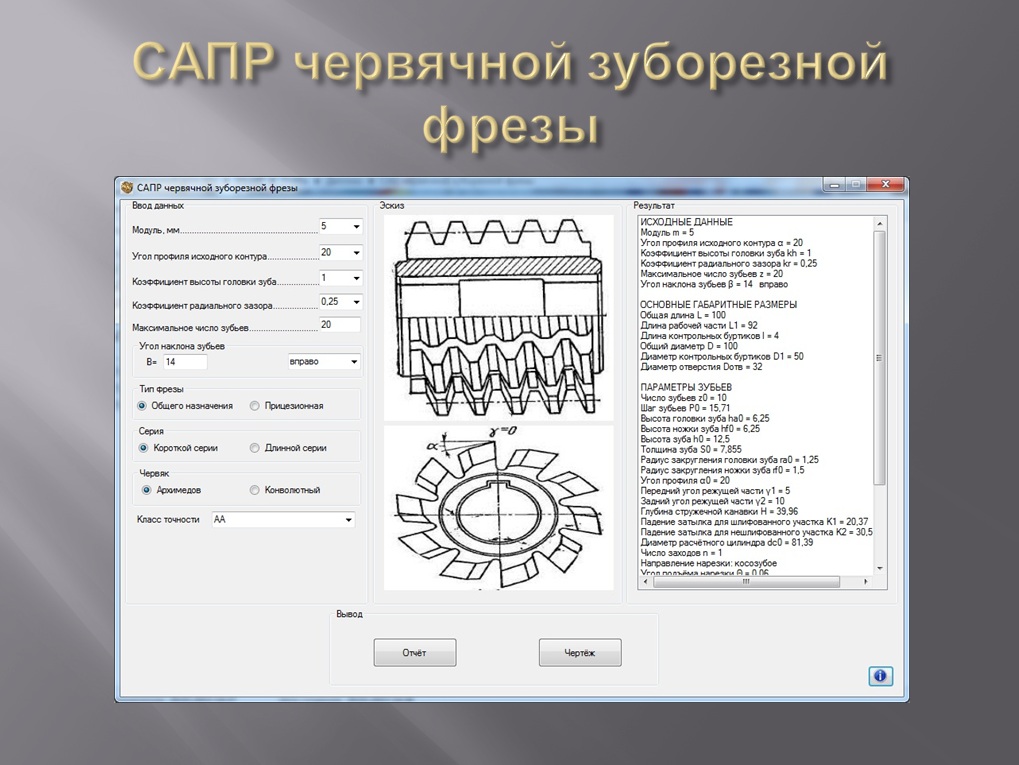
Task: Click the line Число заходов n = 1
Action: tap(681, 553)
